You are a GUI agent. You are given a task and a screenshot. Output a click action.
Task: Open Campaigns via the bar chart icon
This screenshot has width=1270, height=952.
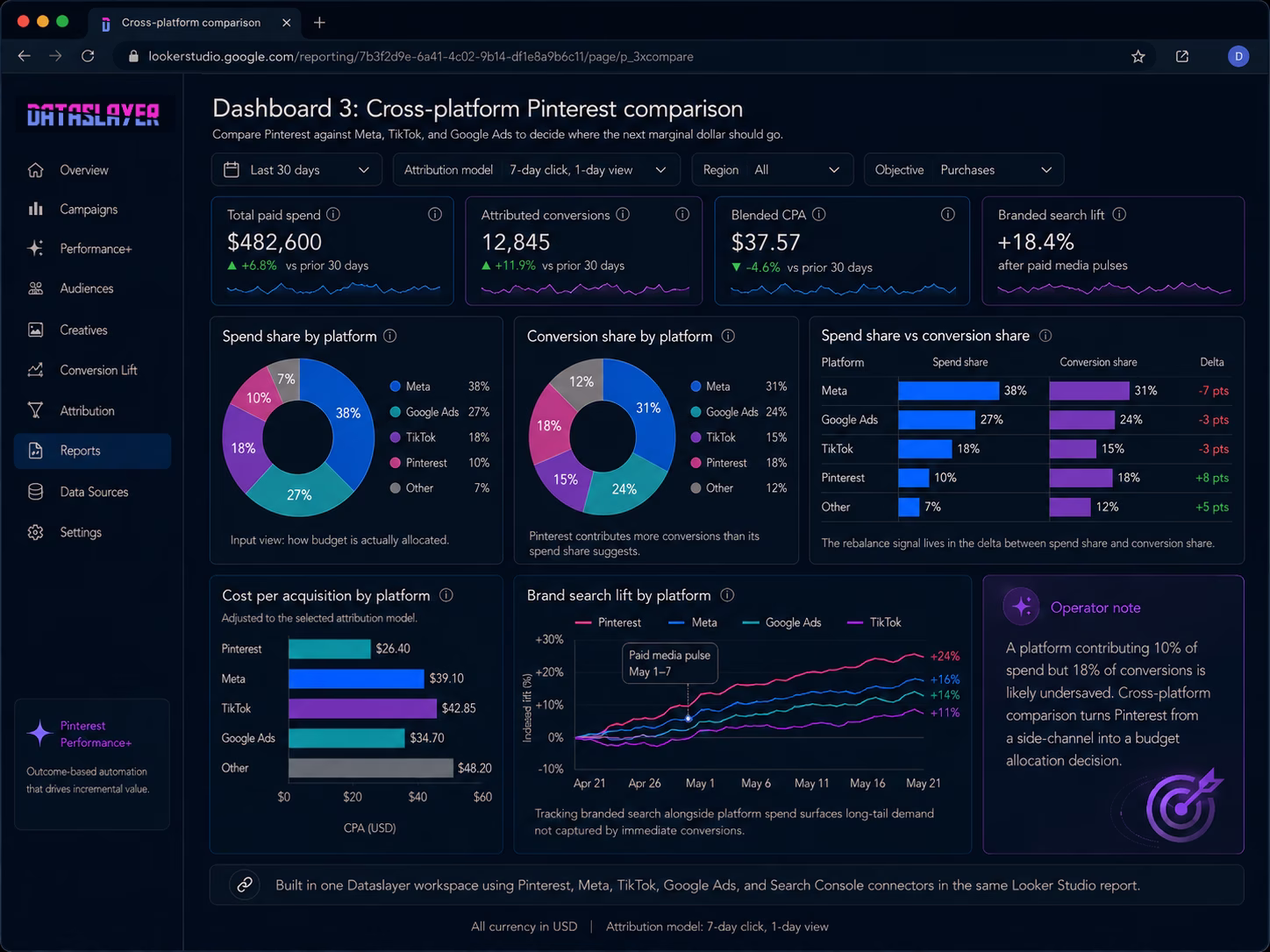pyautogui.click(x=35, y=209)
